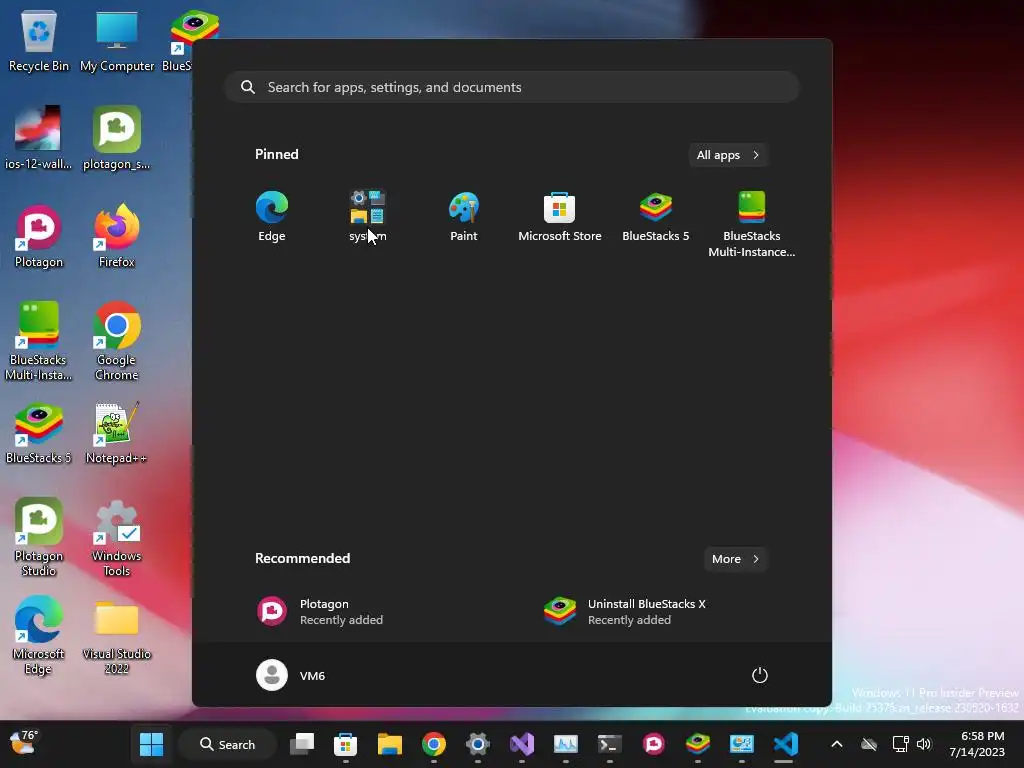Show hidden tray icons chevron
Image resolution: width=1024 pixels, height=768 pixels.
point(837,744)
